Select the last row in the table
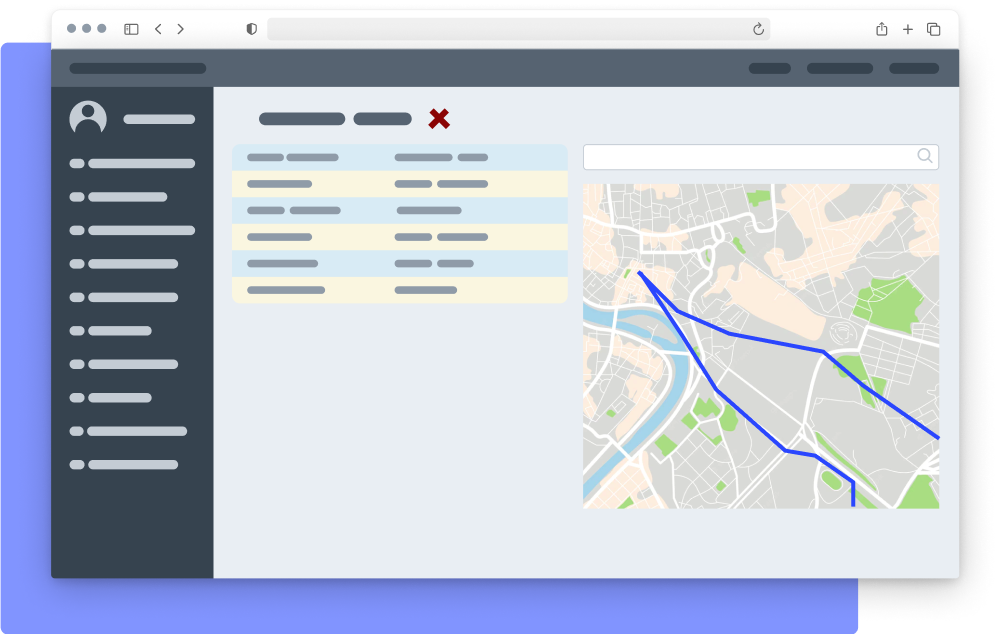The width and height of the screenshot is (1000, 634). click(399, 290)
